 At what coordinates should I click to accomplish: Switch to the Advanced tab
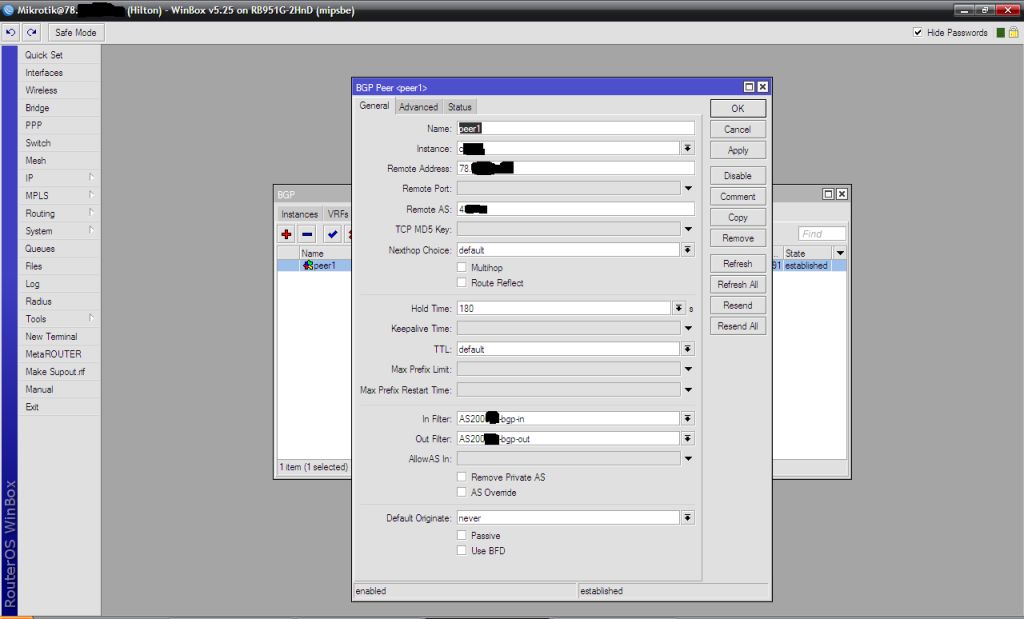(418, 107)
